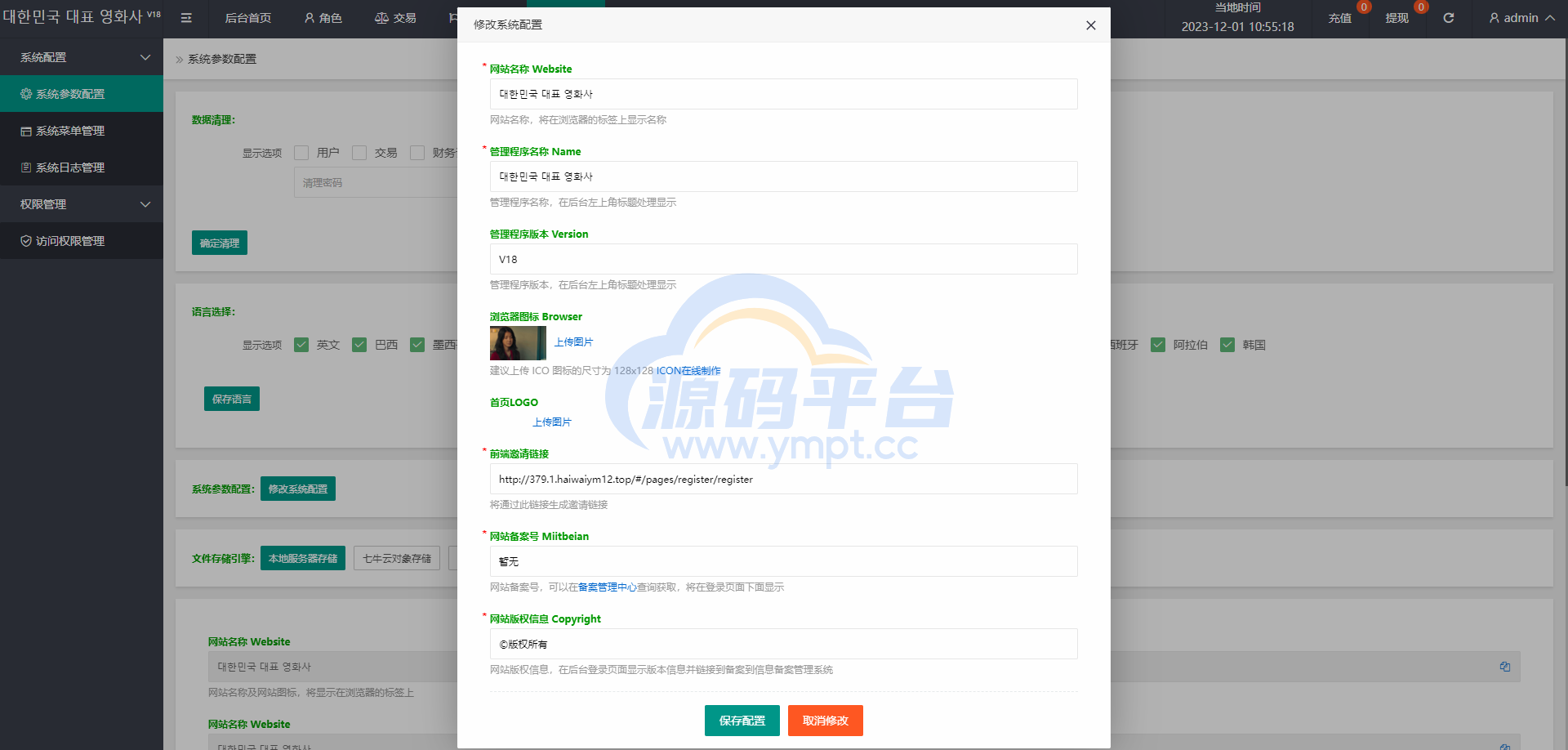Viewport: 1568px width, 750px height.
Task: Close the 修改系统配置 dialog with X
Action: (1090, 25)
